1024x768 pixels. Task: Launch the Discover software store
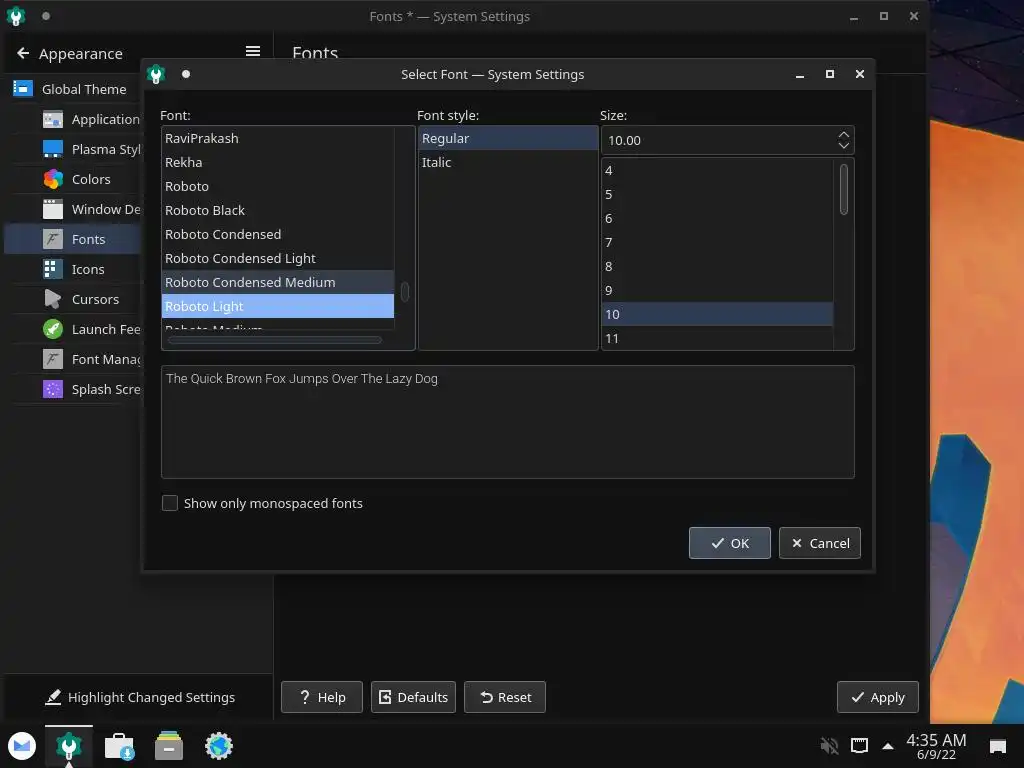[x=120, y=746]
